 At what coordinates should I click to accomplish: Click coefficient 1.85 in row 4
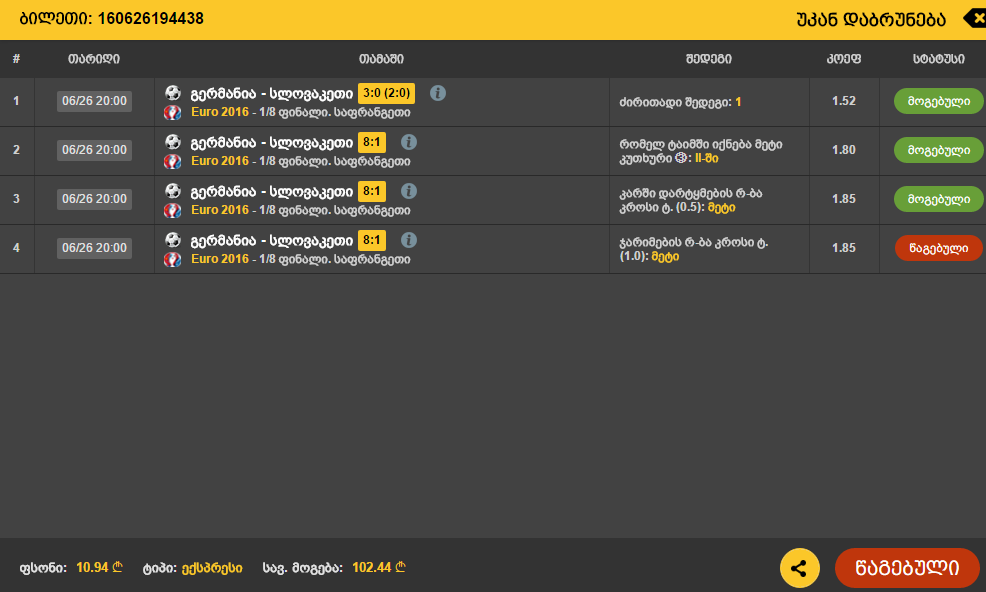pyautogui.click(x=844, y=249)
